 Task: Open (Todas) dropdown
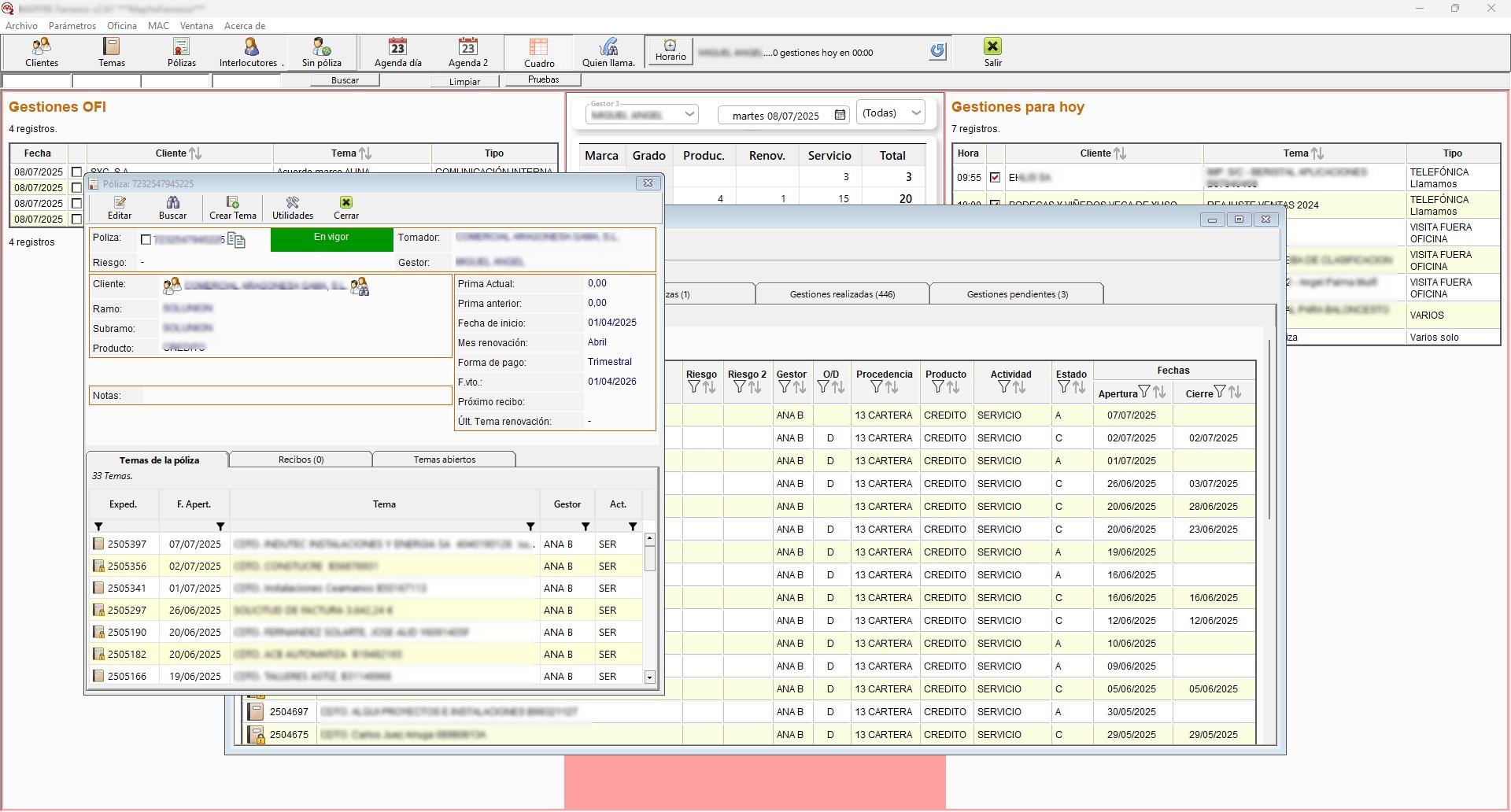[890, 113]
